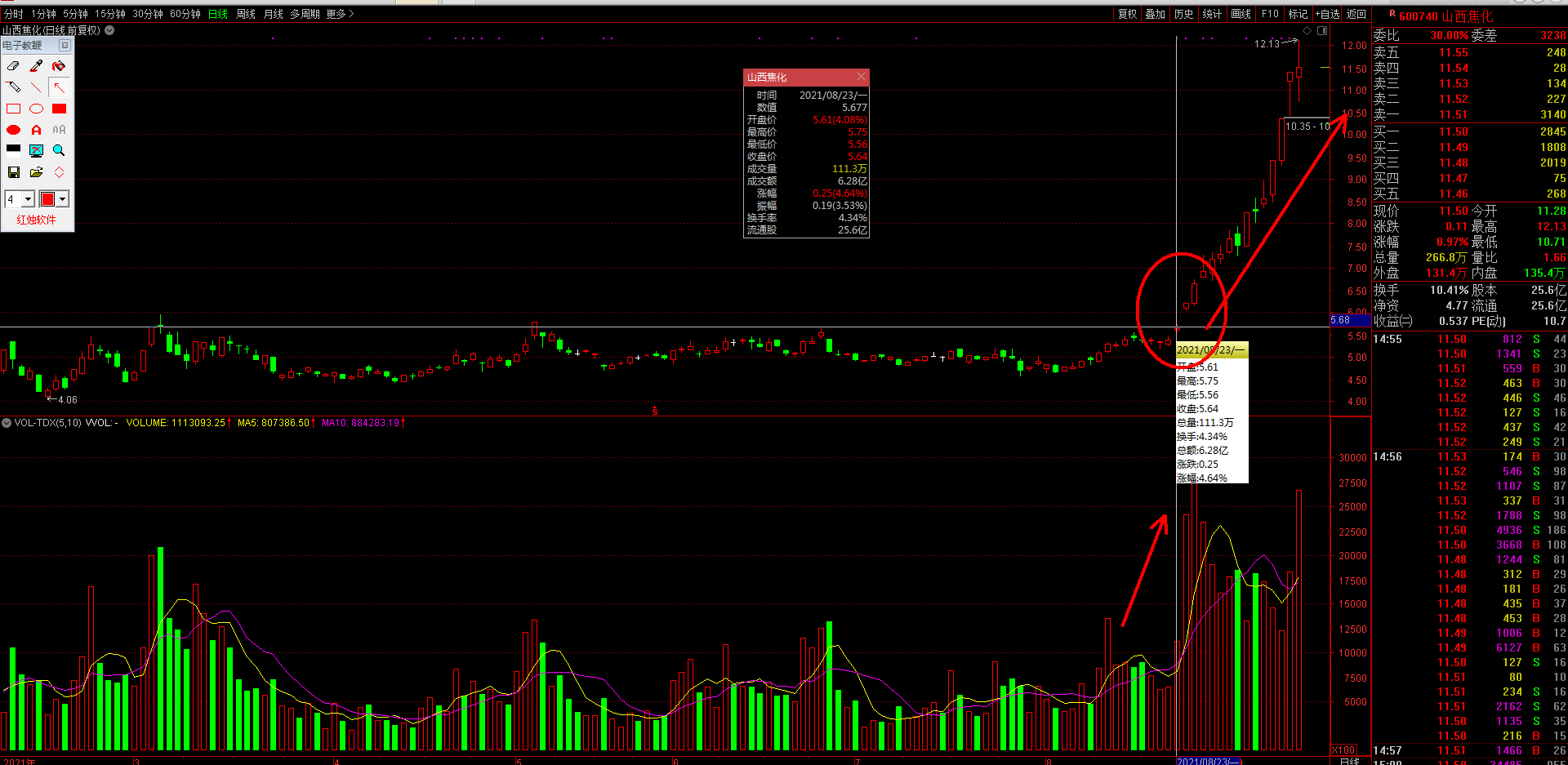Click the +自选 add to watchlist button
Screen dimensions: 1568x765
pos(1327,14)
